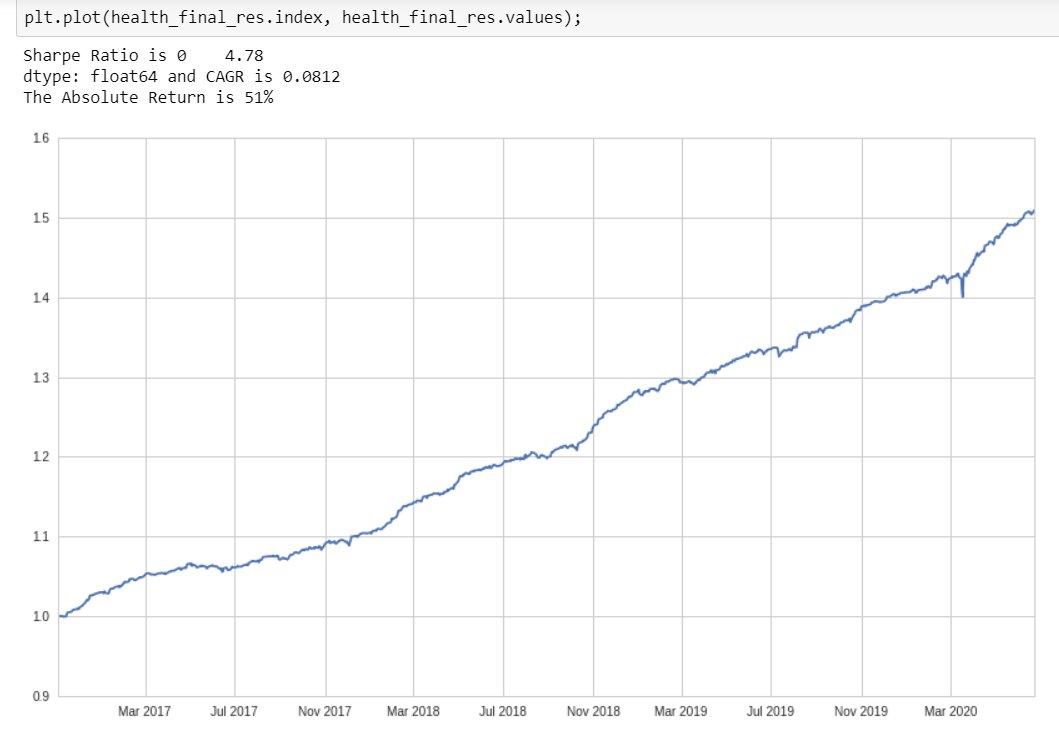
Task: Click the x-axis label Jul 2018
Action: point(502,711)
